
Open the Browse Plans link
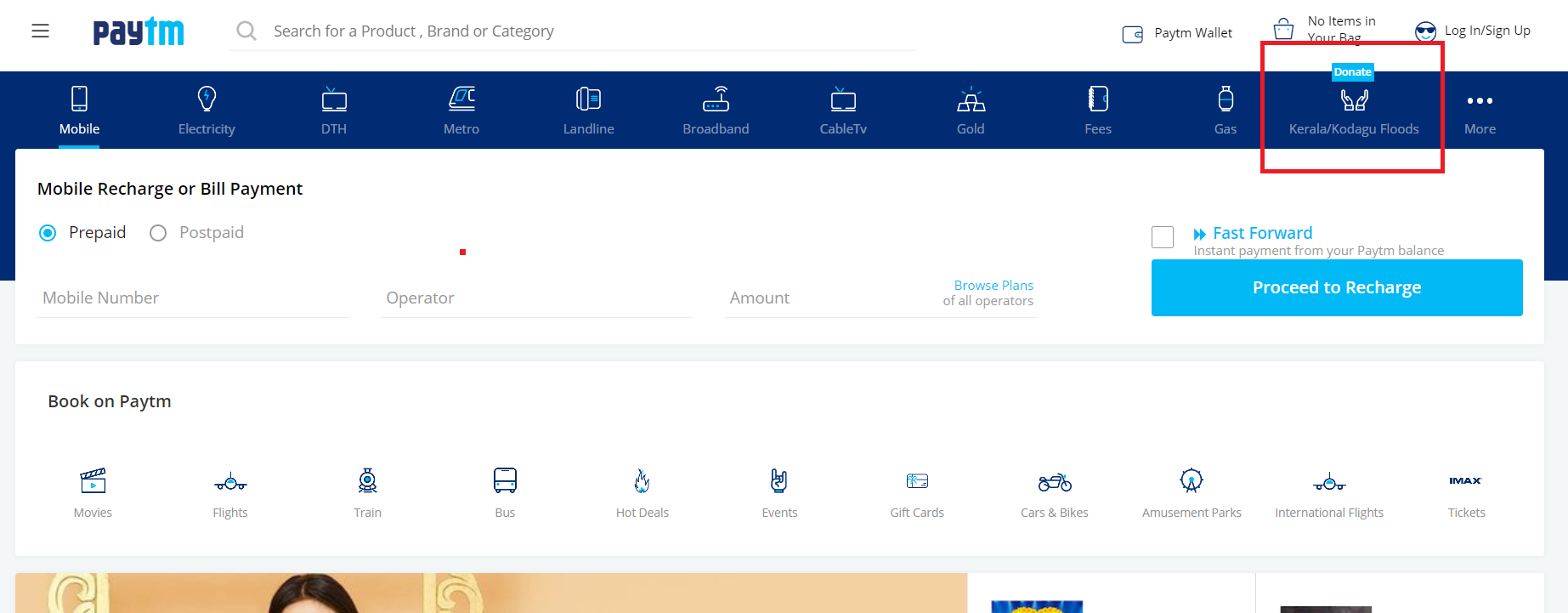click(993, 286)
